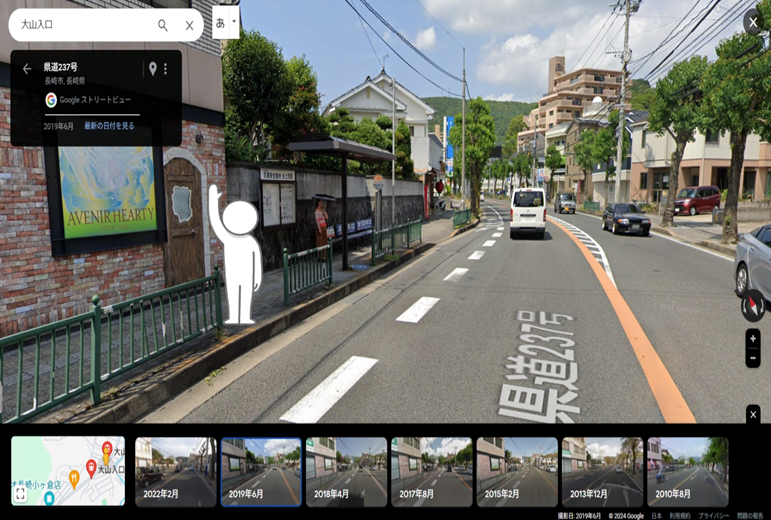Viewport: 771px width, 520px height.
Task: Click the あ input method button
Action: (220, 22)
